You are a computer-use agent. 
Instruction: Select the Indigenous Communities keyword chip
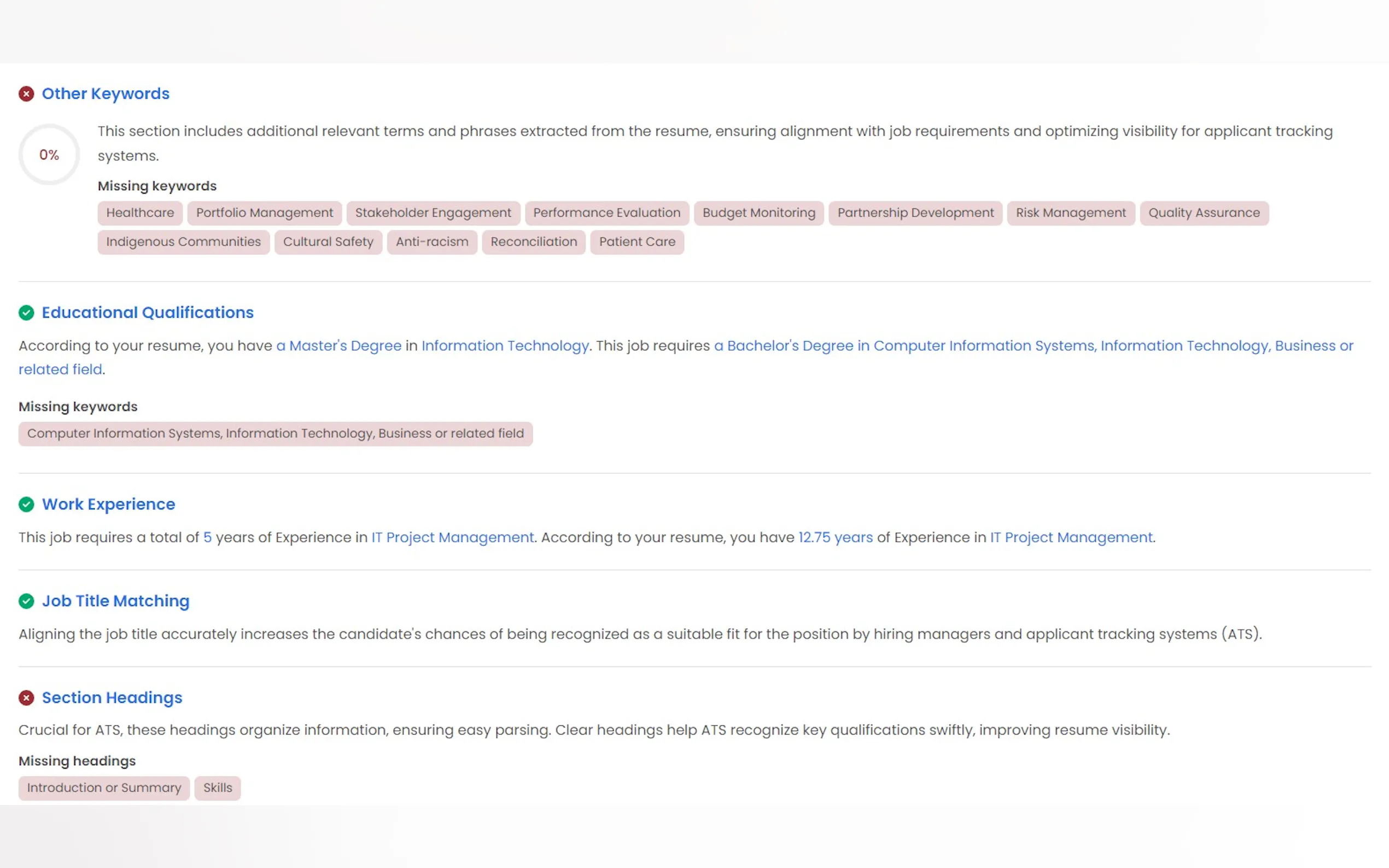[x=183, y=242]
